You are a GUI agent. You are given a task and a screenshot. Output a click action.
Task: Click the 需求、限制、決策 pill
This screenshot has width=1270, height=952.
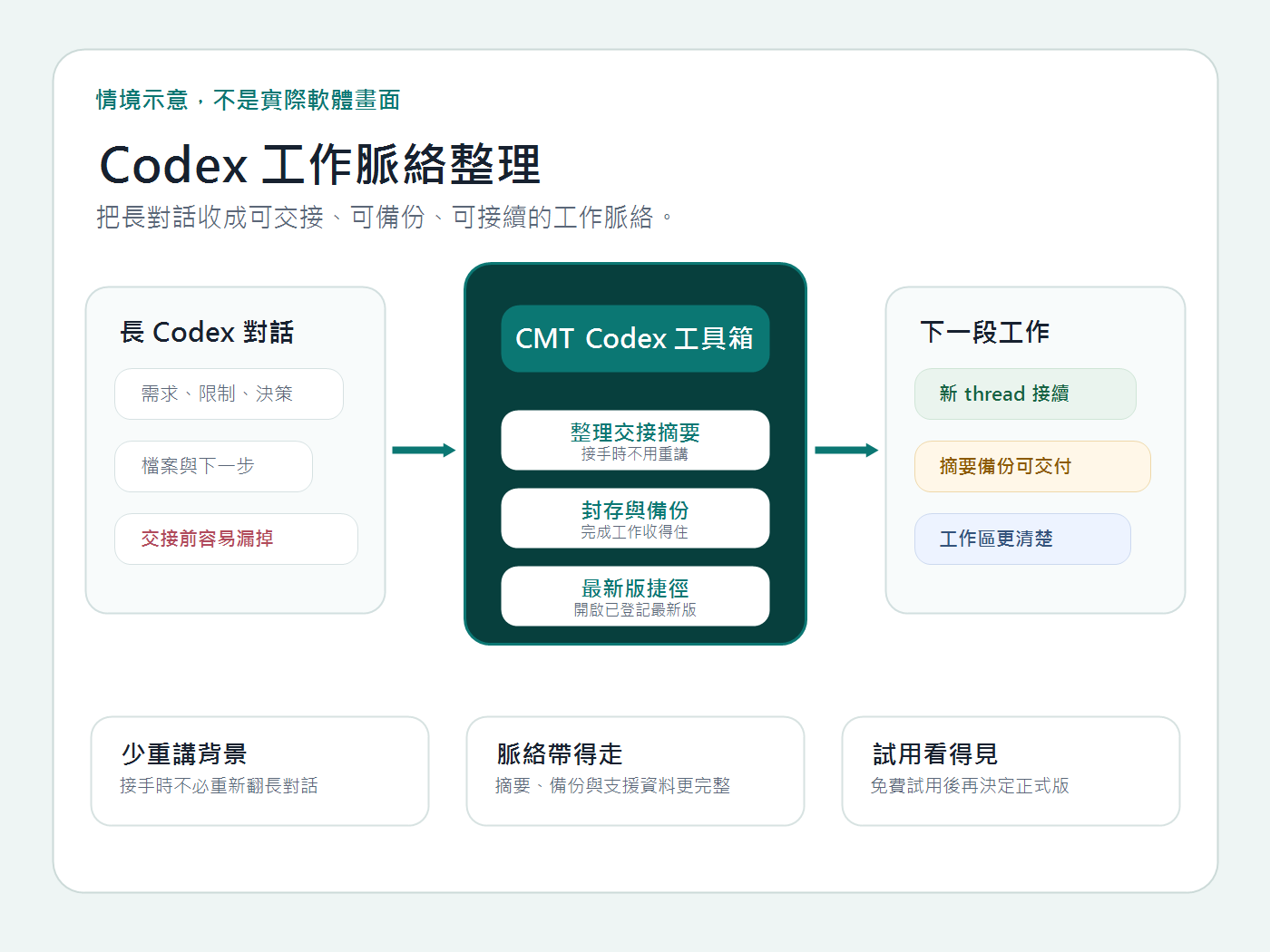(229, 393)
